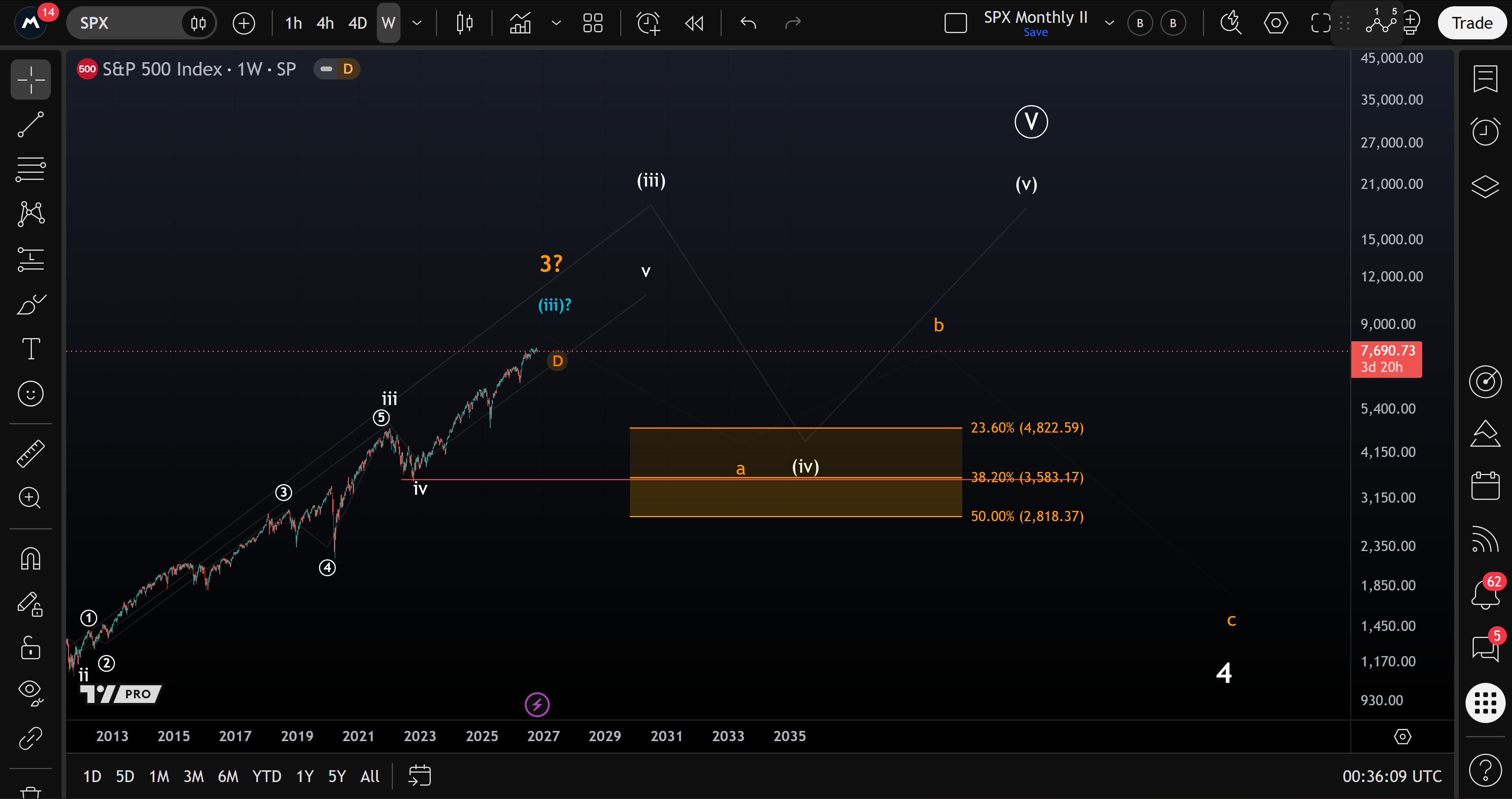This screenshot has width=1512, height=799.
Task: Click the Trade button
Action: 1472,23
